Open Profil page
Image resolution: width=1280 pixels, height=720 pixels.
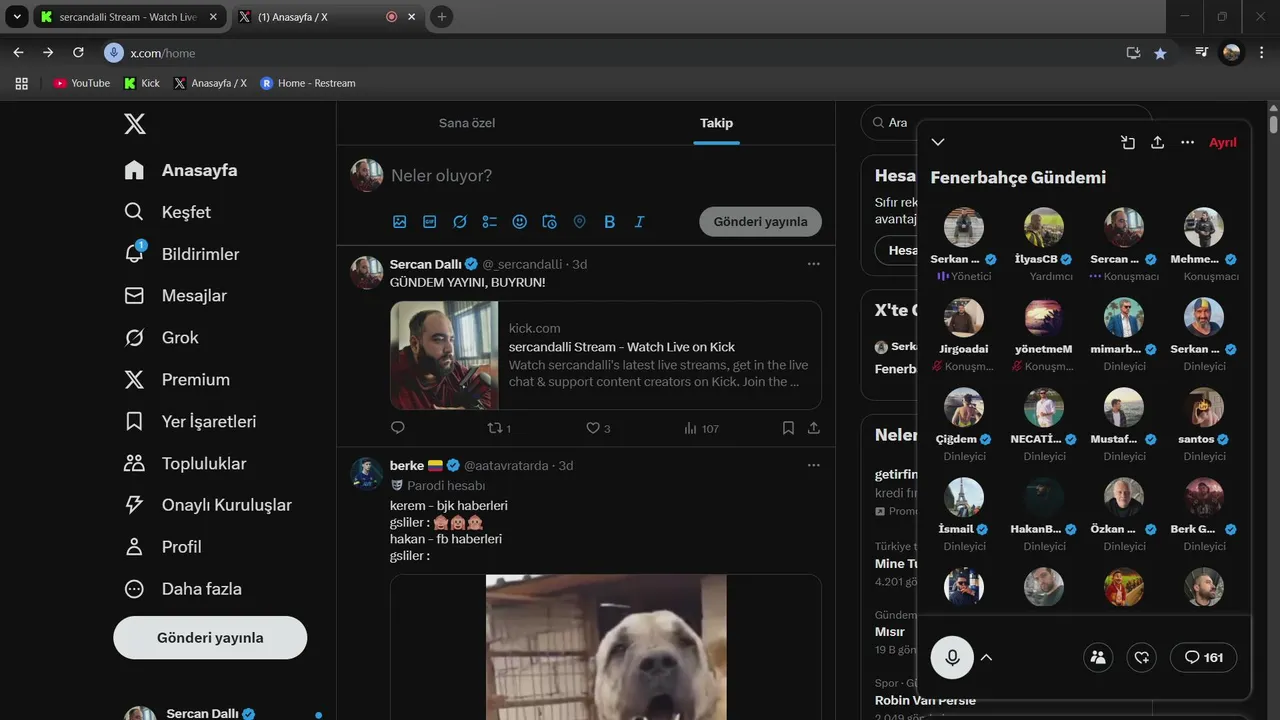(x=162, y=547)
